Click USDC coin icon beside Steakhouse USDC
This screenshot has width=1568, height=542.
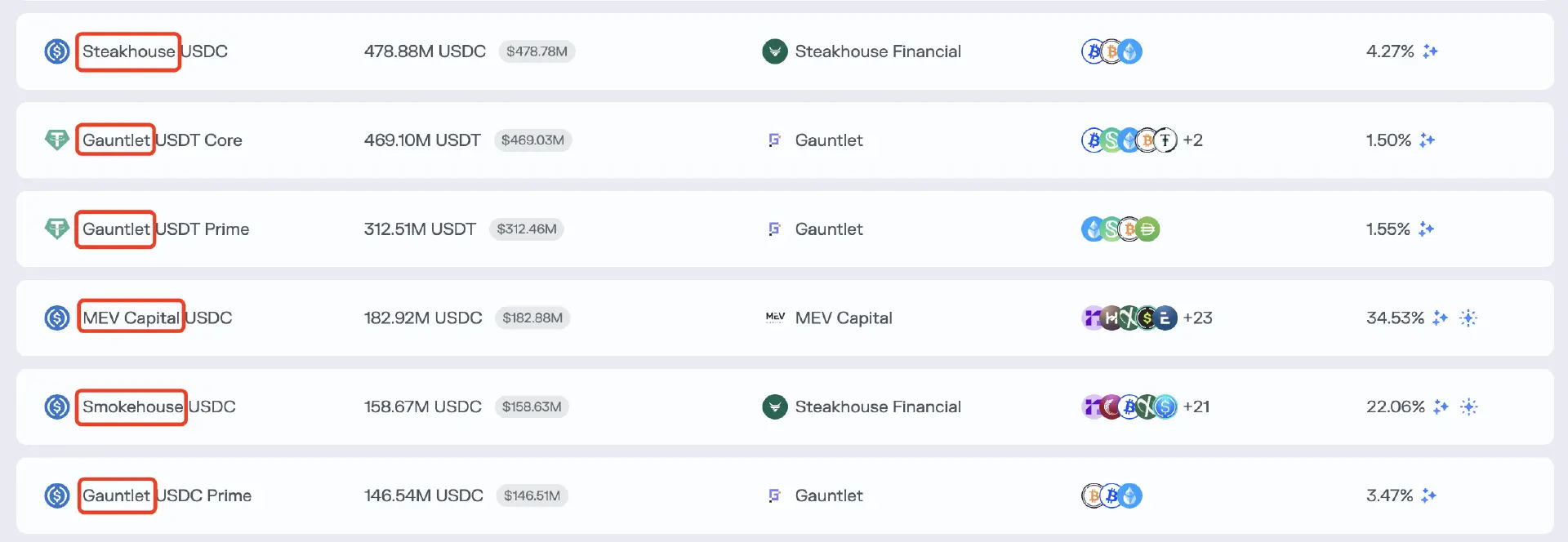click(x=56, y=51)
